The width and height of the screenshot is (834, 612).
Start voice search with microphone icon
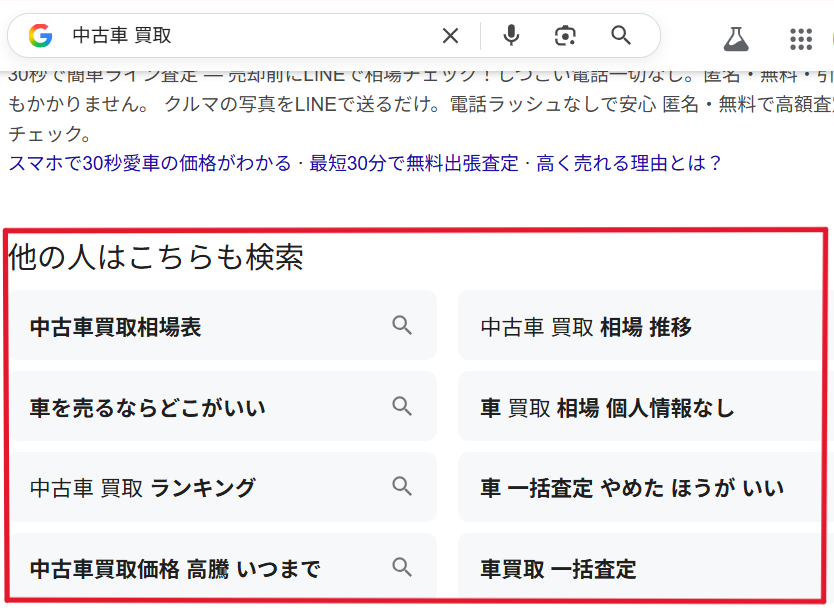pos(511,36)
